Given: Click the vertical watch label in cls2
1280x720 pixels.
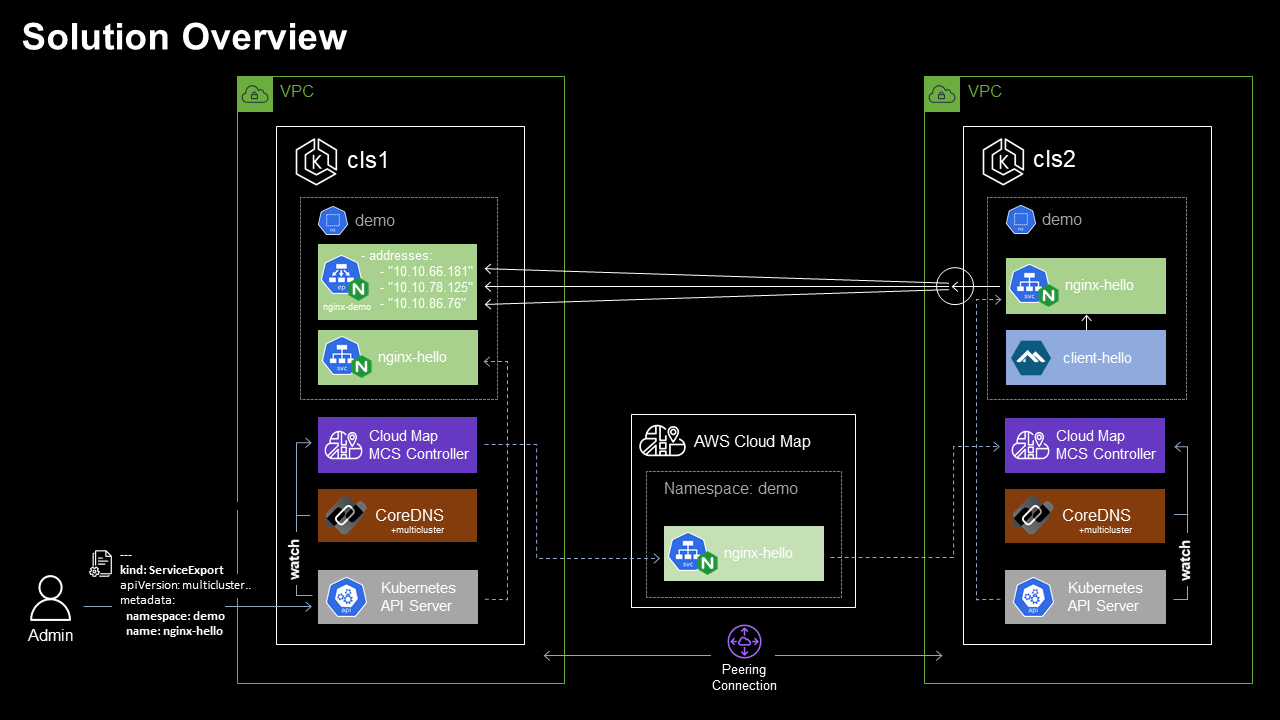Looking at the screenshot, I should coord(1186,560).
